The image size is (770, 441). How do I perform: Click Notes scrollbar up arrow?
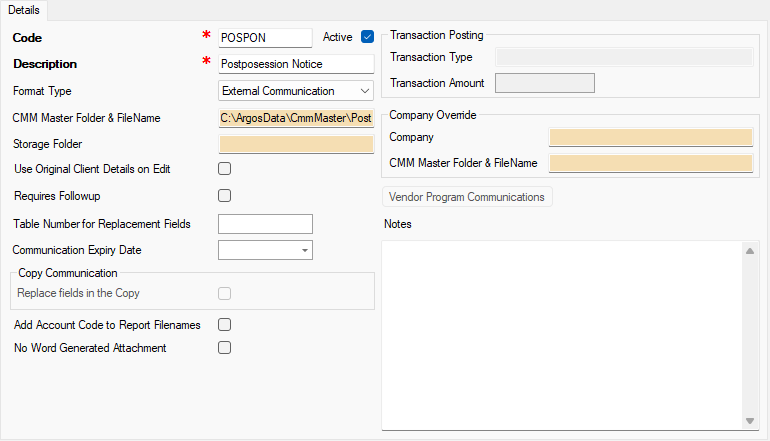tap(750, 251)
